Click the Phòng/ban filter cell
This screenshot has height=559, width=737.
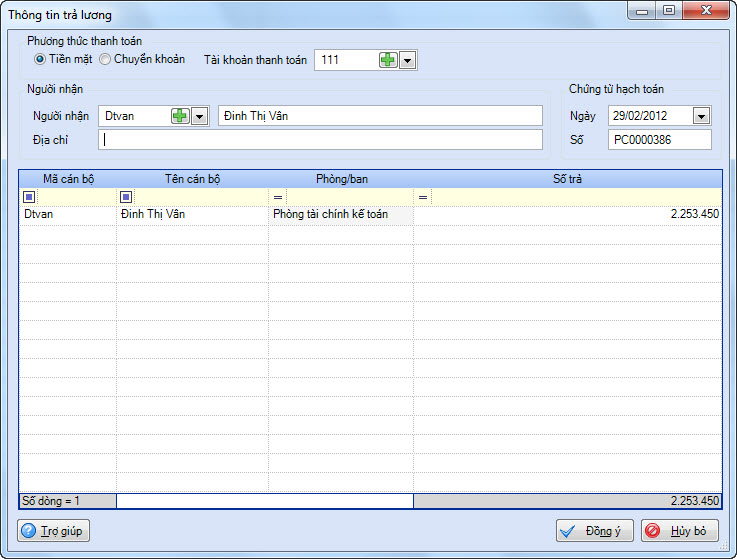click(x=350, y=197)
